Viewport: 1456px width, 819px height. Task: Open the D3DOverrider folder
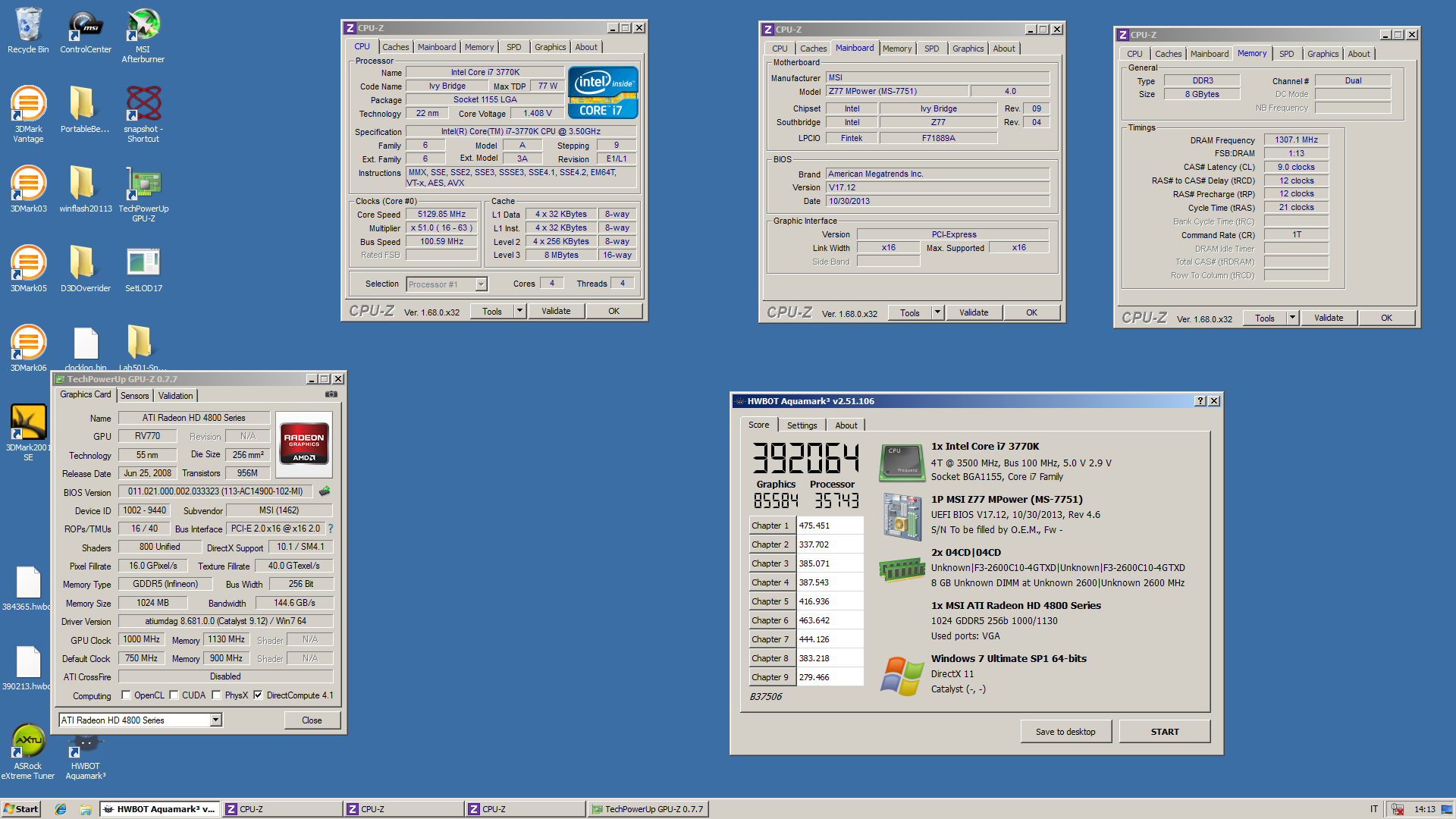(85, 268)
